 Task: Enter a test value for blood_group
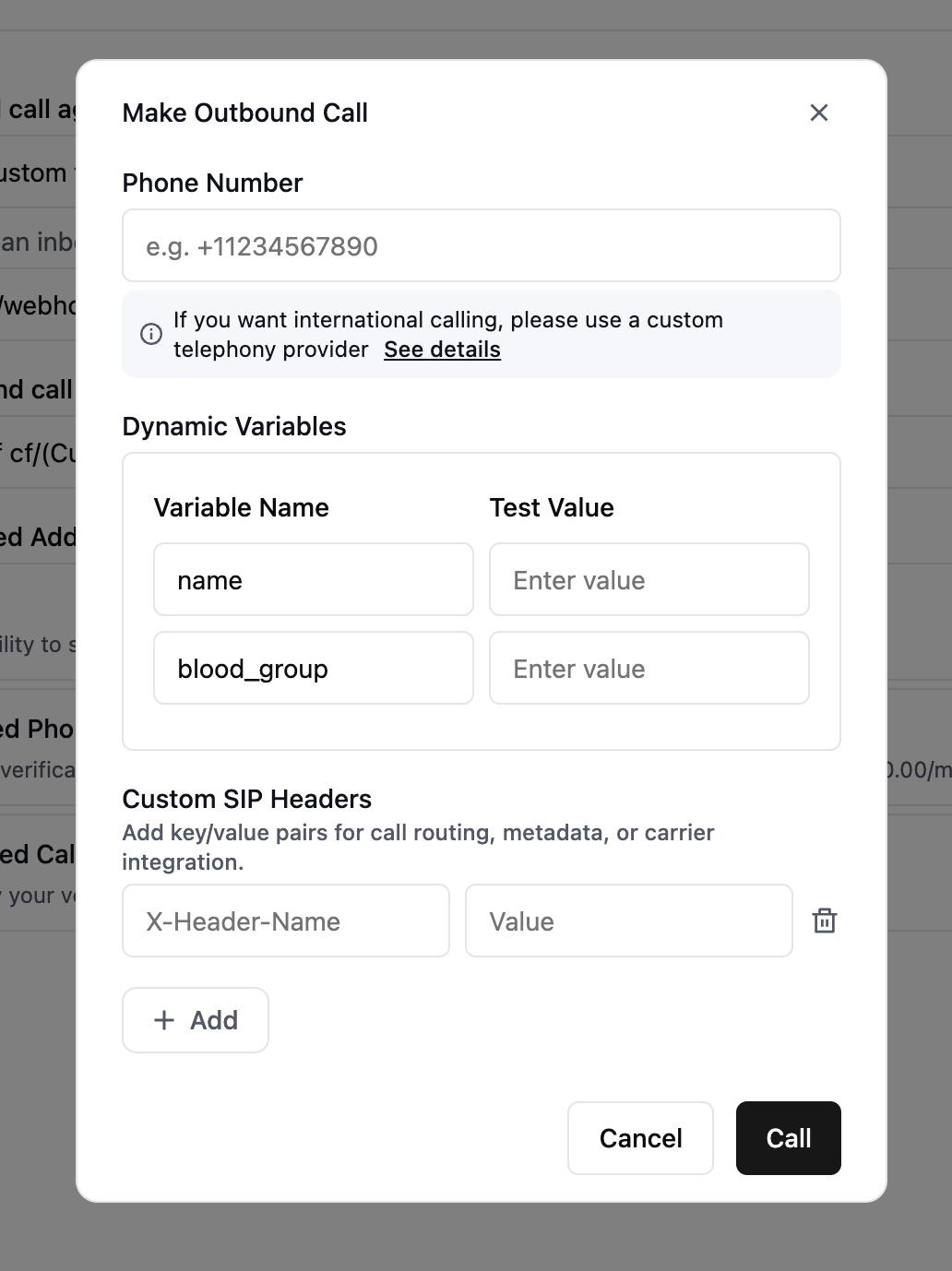click(x=649, y=668)
